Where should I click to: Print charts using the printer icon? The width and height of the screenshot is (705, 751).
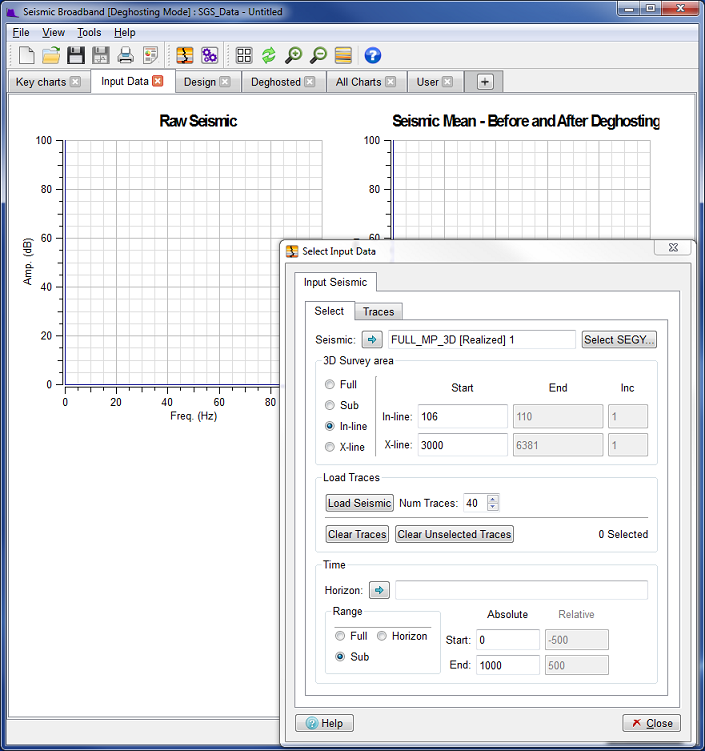point(125,55)
